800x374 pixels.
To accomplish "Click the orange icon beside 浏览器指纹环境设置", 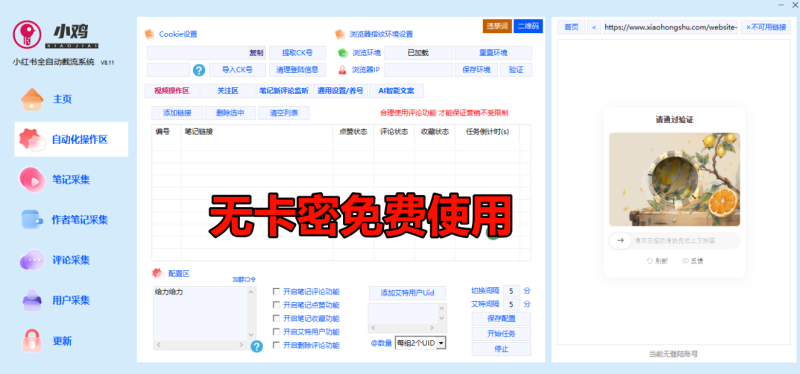I will (340, 34).
